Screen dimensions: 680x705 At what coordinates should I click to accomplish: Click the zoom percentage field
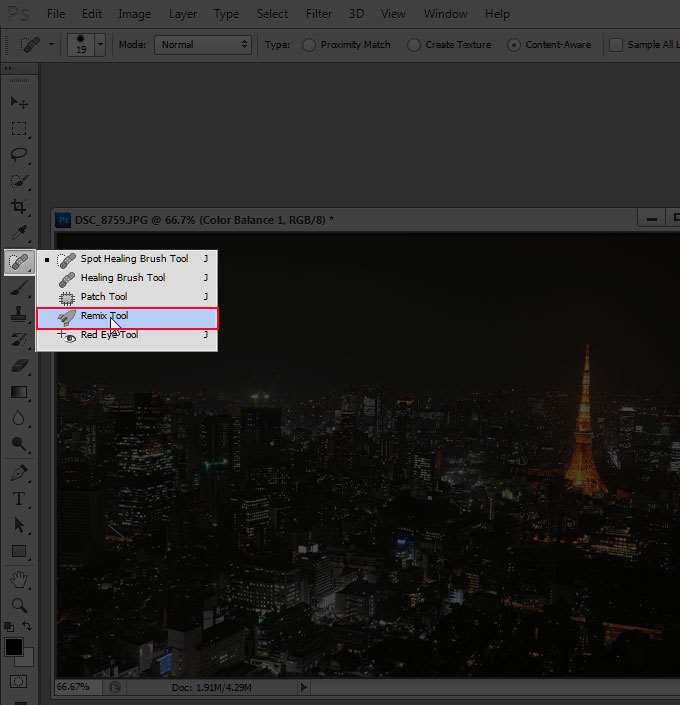point(73,687)
